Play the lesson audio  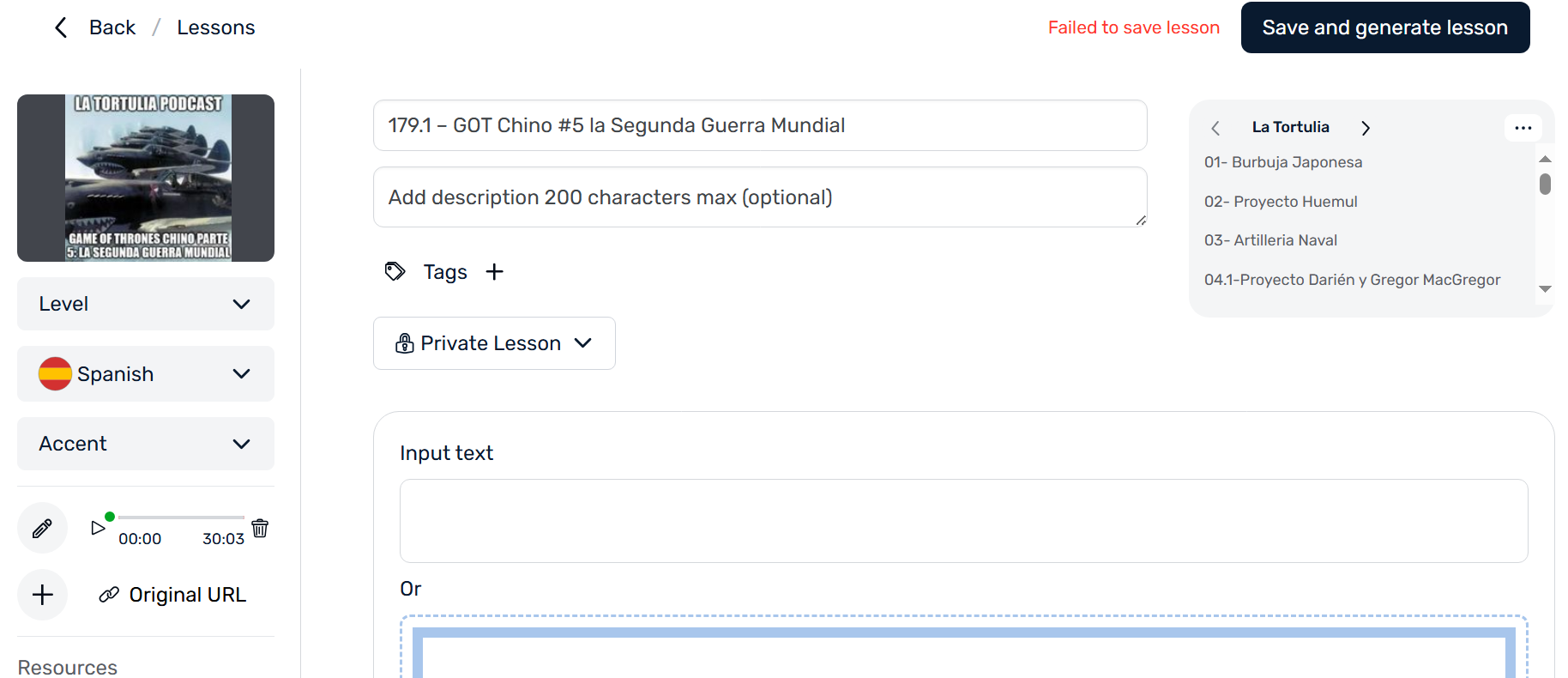point(98,528)
